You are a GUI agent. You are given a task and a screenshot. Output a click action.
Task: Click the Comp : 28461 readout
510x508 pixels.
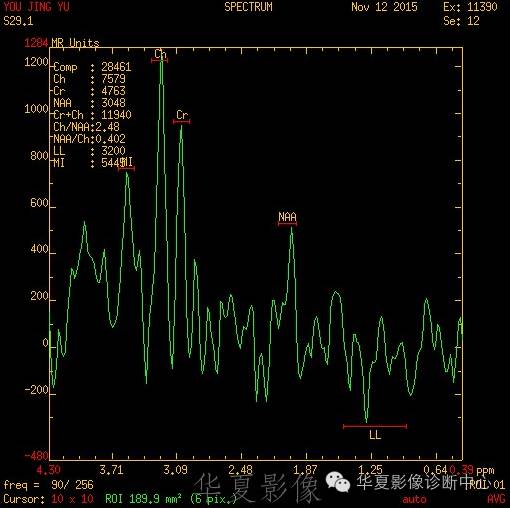tap(92, 67)
